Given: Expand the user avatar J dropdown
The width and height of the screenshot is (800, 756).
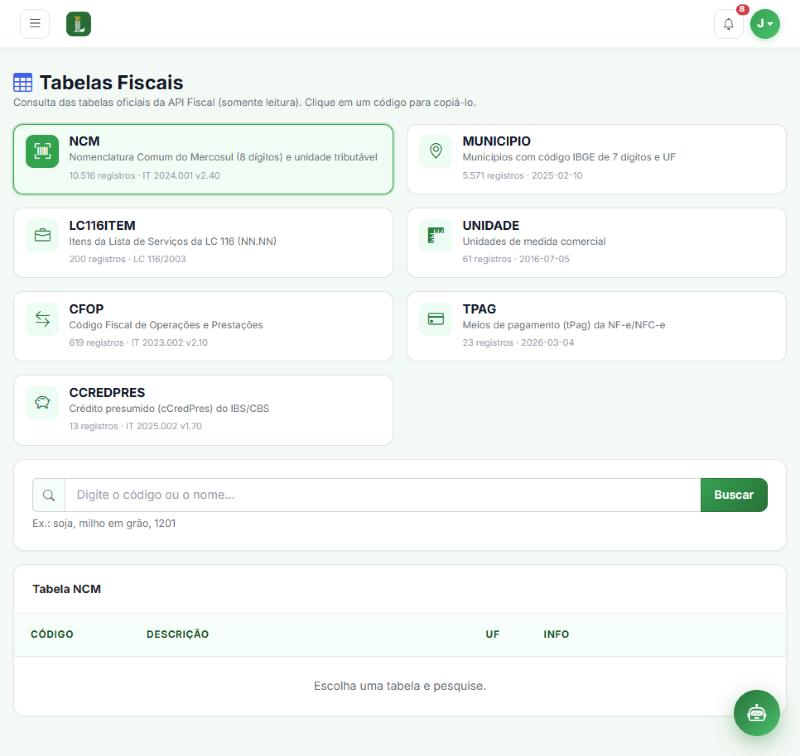Looking at the screenshot, I should tap(765, 24).
